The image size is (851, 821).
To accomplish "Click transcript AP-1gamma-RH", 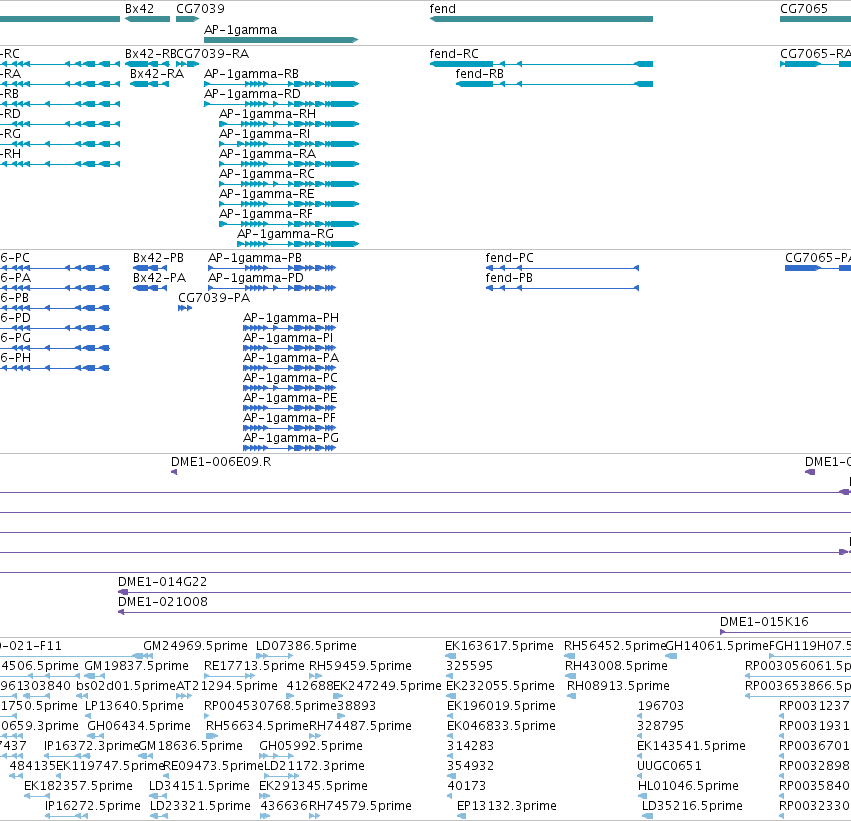I will click(268, 114).
